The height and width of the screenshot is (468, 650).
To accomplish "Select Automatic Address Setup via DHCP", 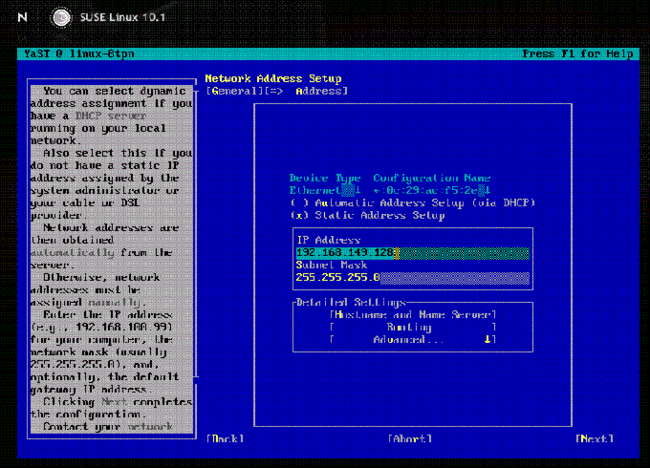I will click(413, 203).
